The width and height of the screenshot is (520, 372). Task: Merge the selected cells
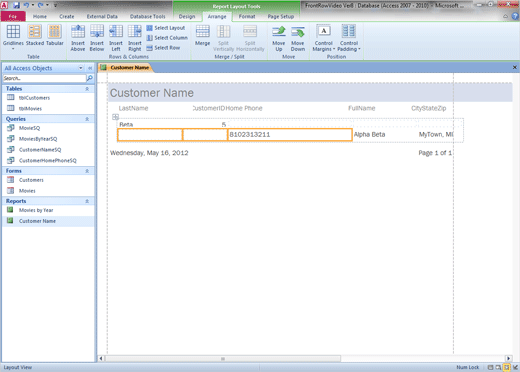pos(202,36)
